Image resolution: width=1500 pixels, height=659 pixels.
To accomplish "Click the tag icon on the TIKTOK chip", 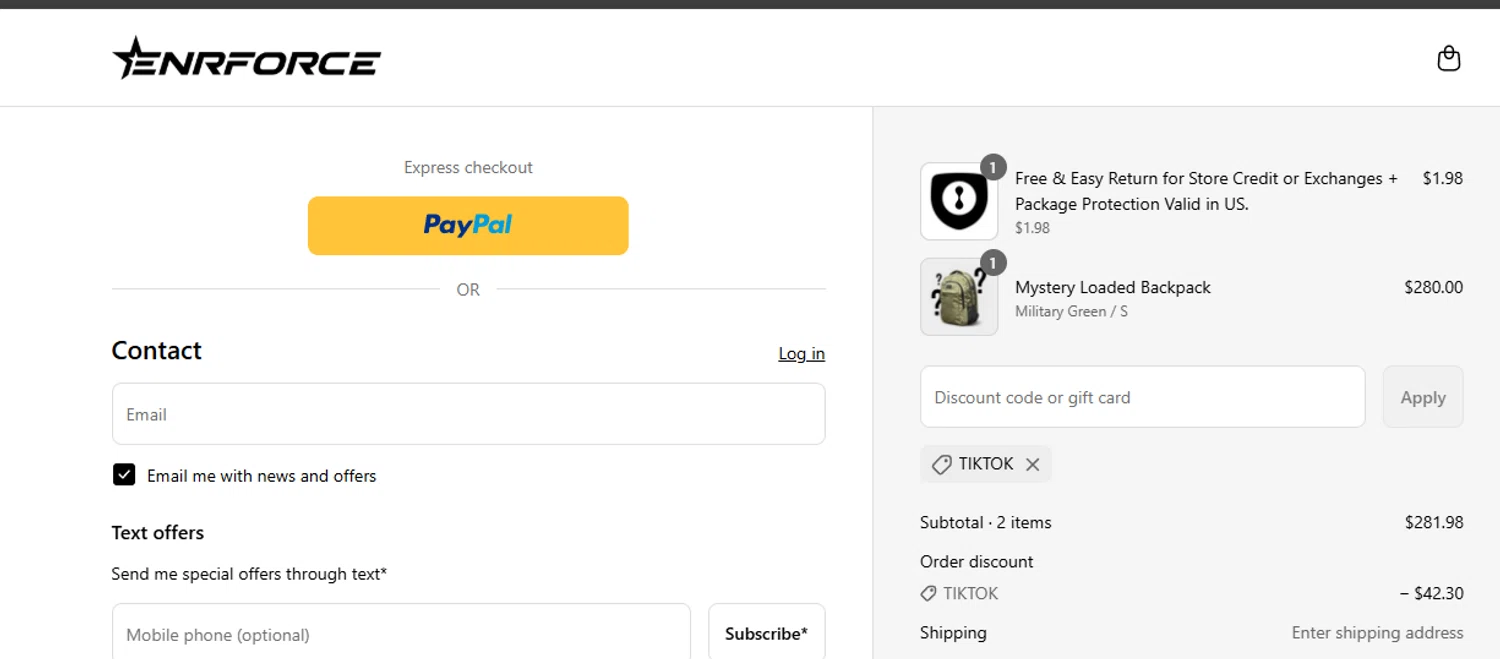I will click(x=941, y=464).
